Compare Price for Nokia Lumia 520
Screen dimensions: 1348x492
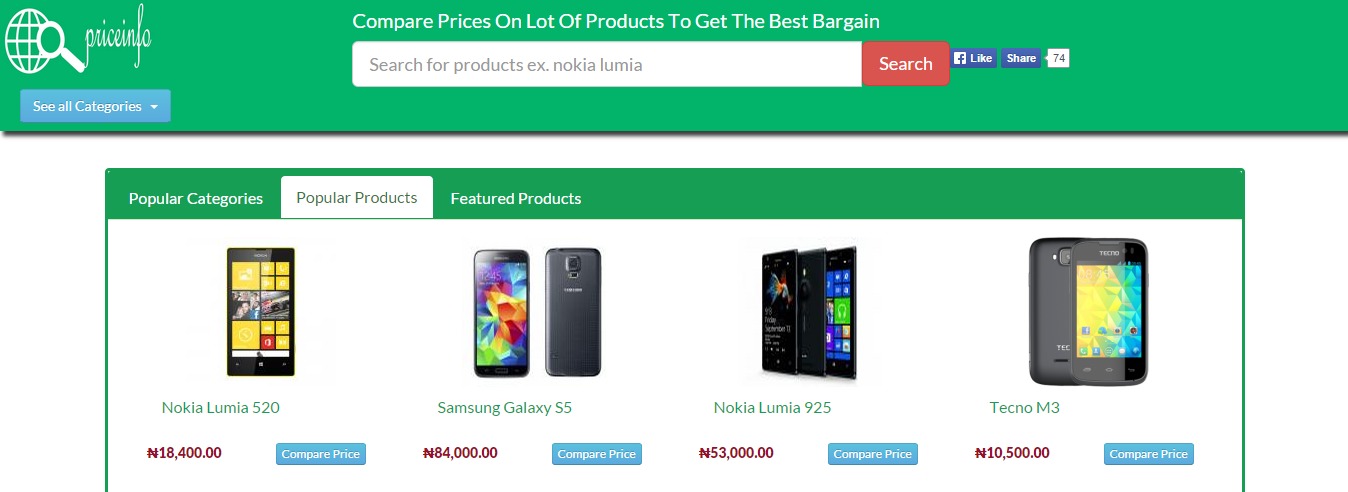[321, 454]
